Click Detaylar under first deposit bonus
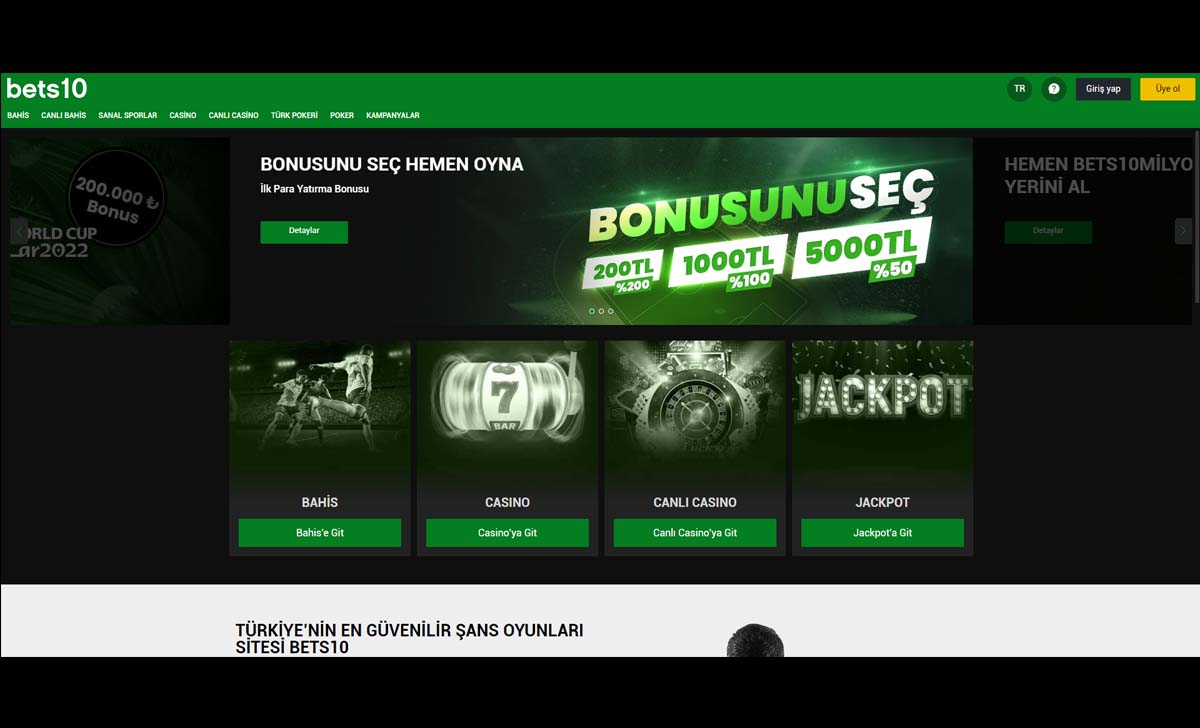Image resolution: width=1200 pixels, height=728 pixels. pos(304,231)
